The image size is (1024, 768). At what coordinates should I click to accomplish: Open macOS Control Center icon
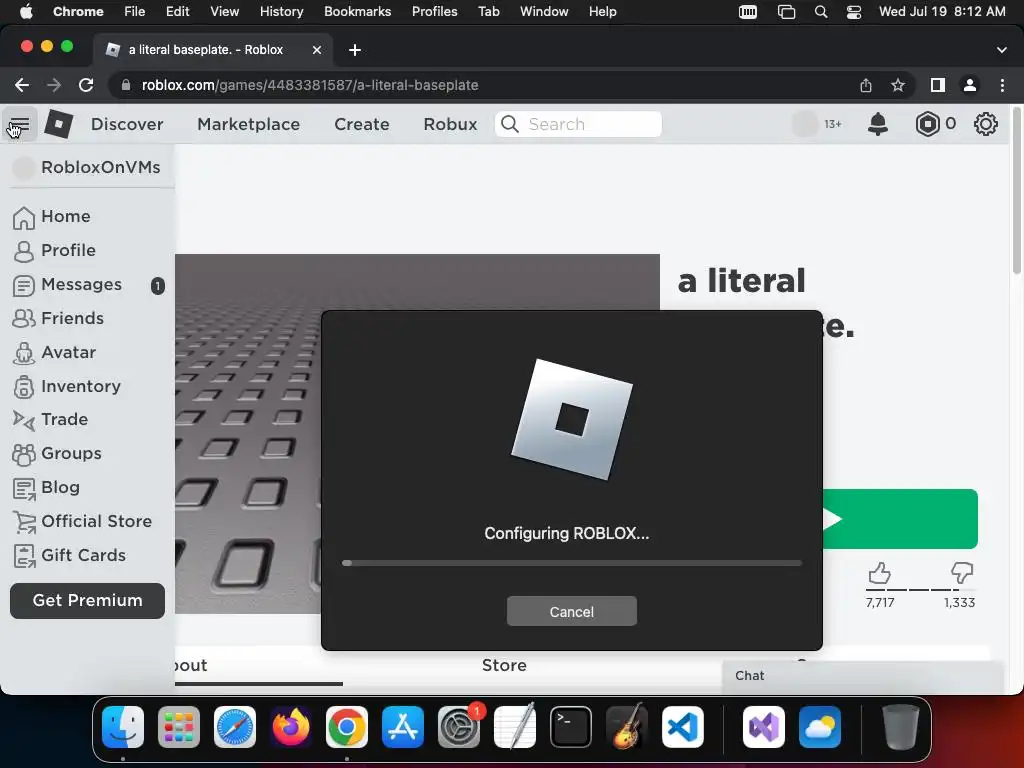point(854,12)
